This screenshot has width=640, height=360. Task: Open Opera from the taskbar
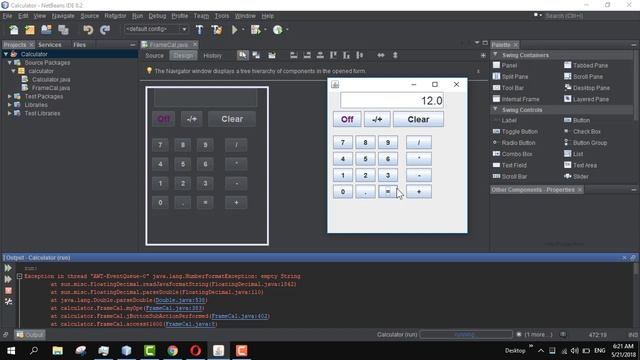[196, 351]
